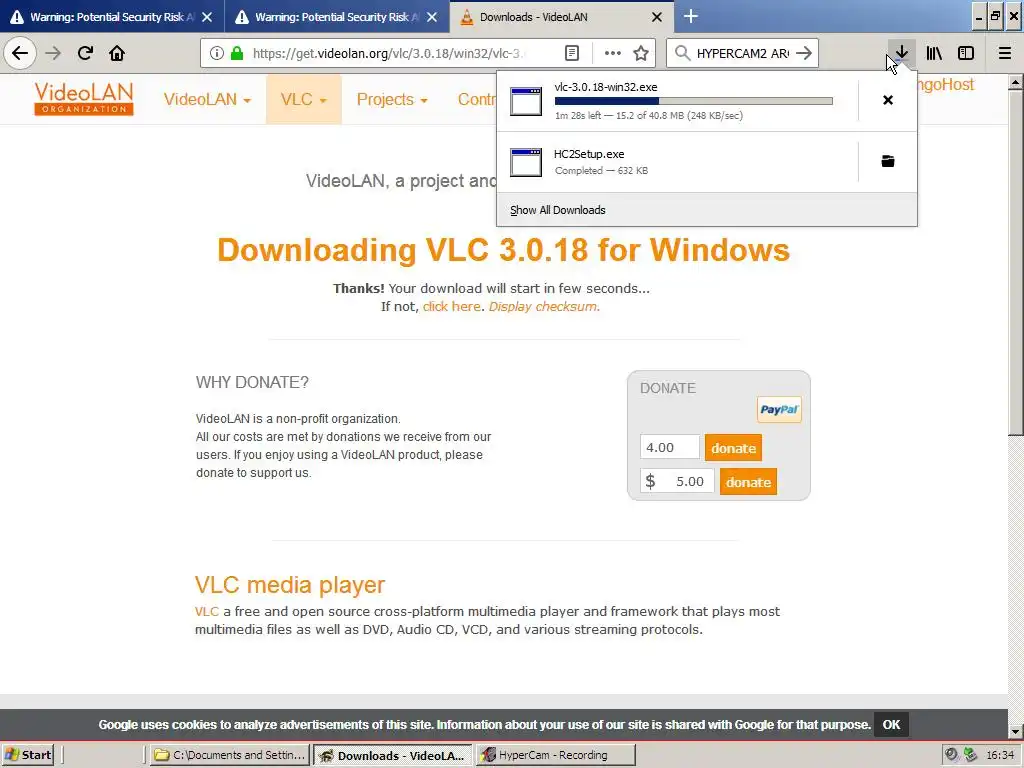Close the second Security Risk warning tab

[432, 17]
